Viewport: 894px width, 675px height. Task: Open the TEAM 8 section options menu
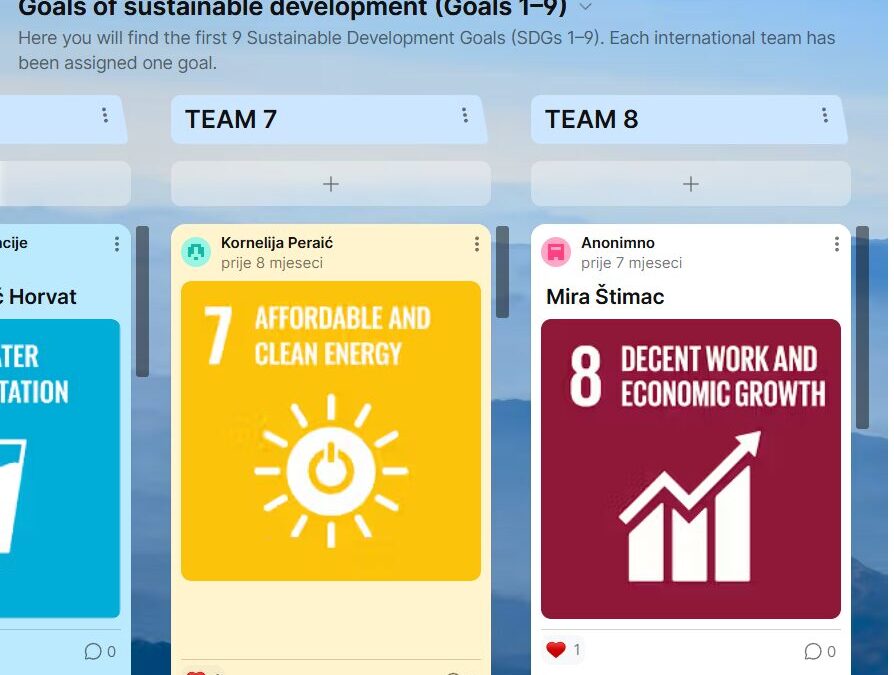pyautogui.click(x=825, y=116)
